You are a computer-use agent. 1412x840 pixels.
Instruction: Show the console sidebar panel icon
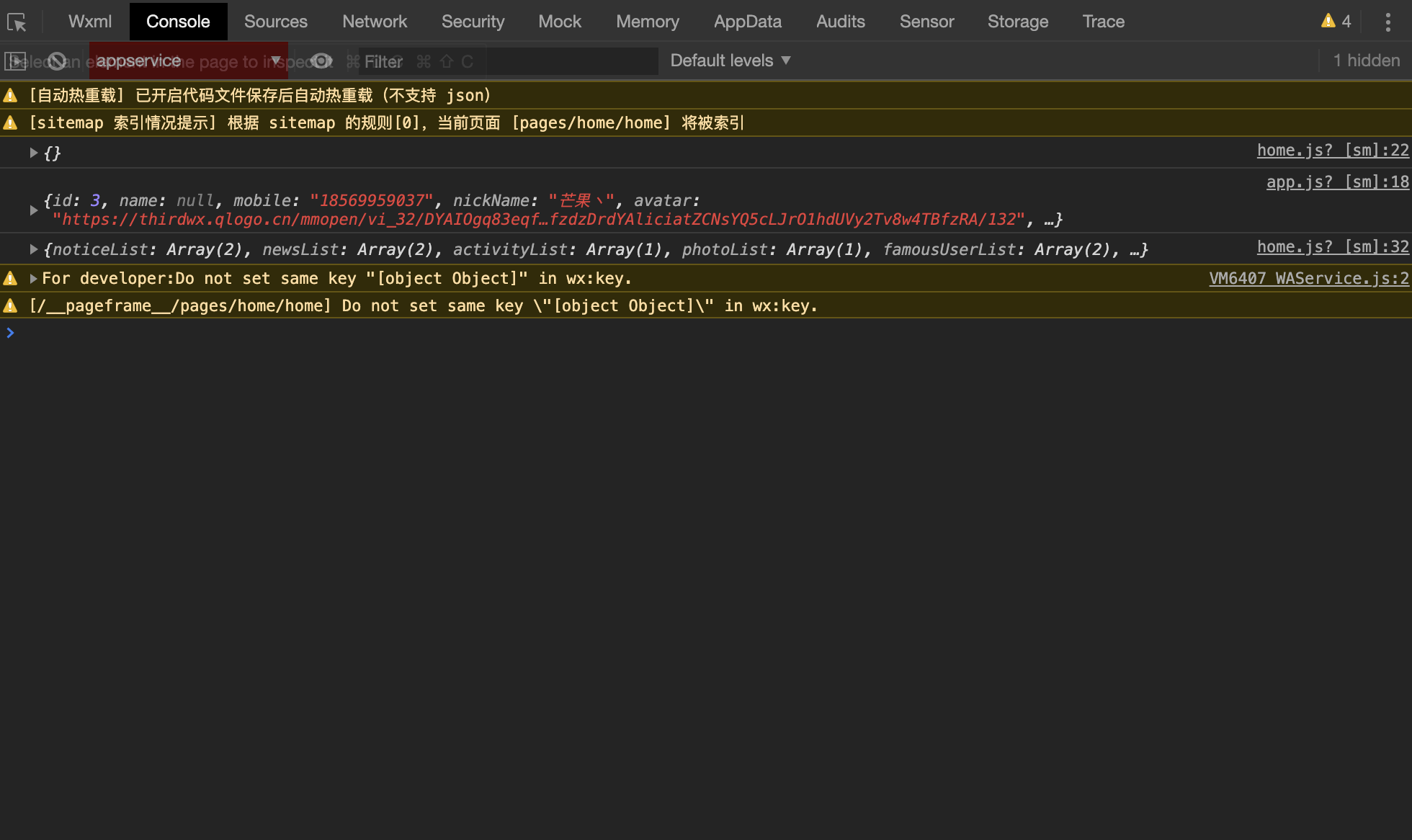[15, 61]
